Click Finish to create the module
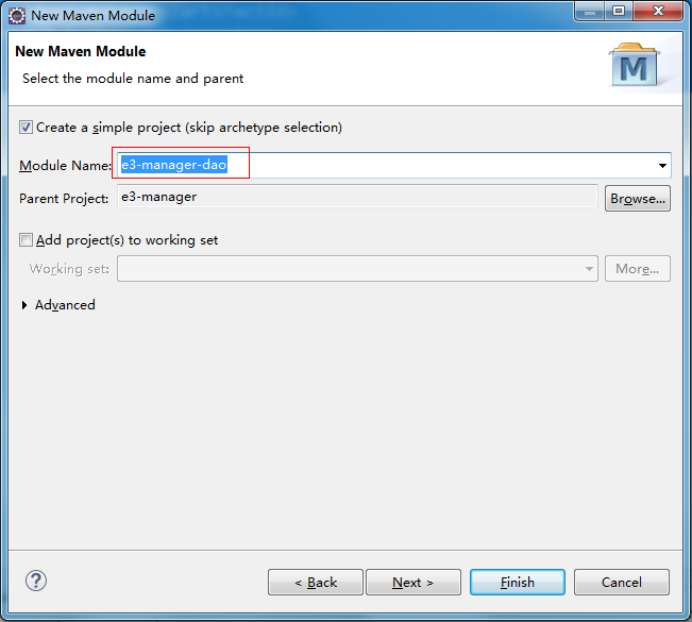692x622 pixels. tap(518, 582)
